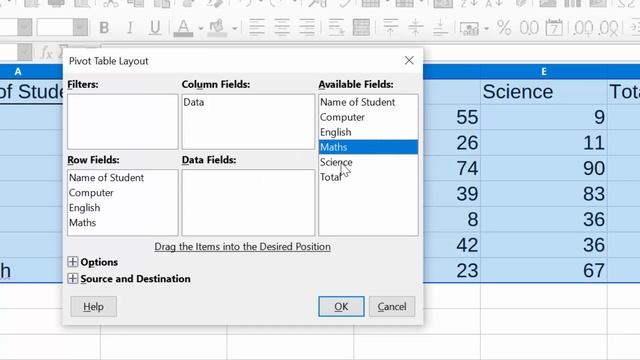Click cell with value 26

point(452,142)
